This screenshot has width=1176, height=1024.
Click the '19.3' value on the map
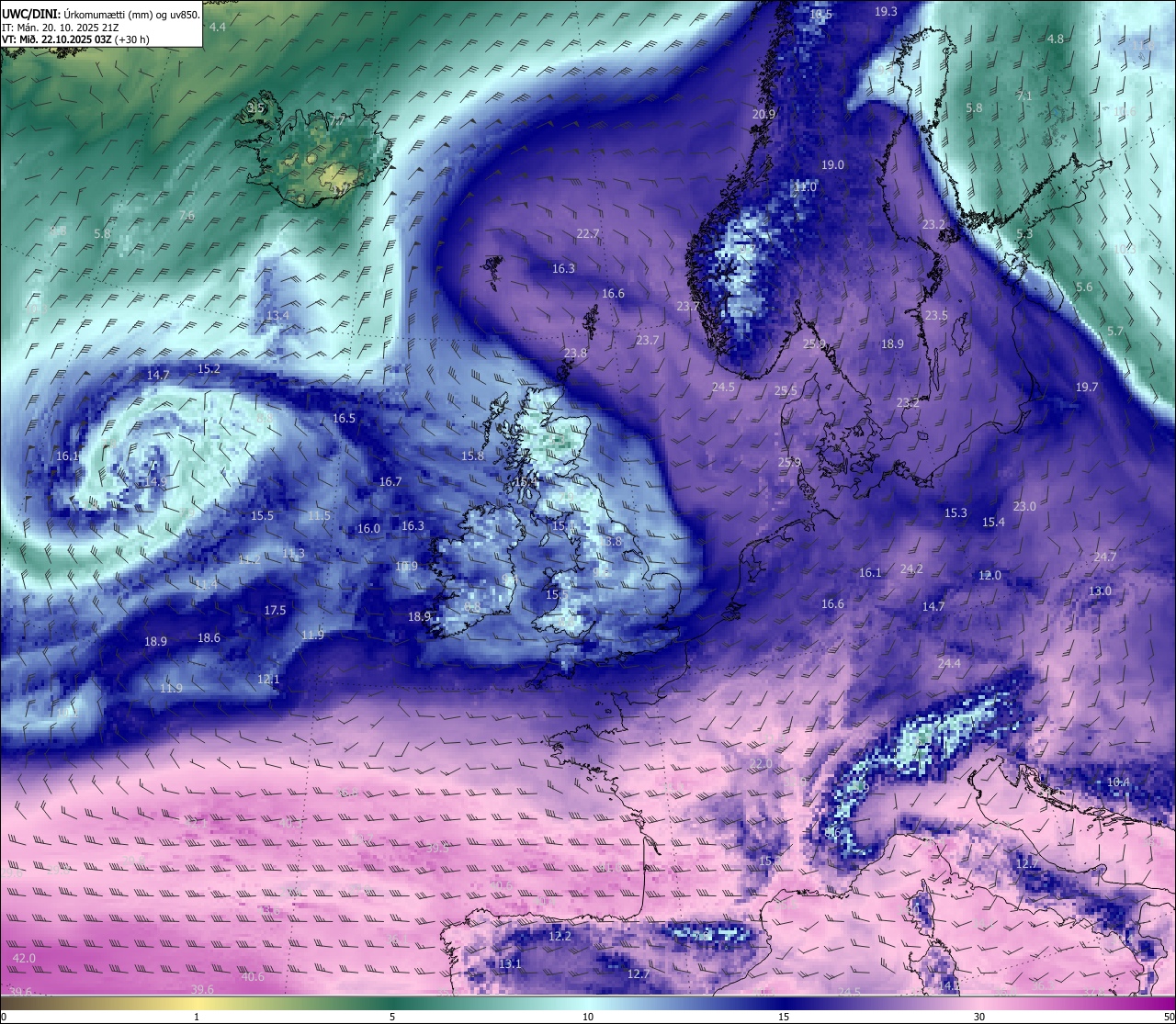tap(886, 12)
